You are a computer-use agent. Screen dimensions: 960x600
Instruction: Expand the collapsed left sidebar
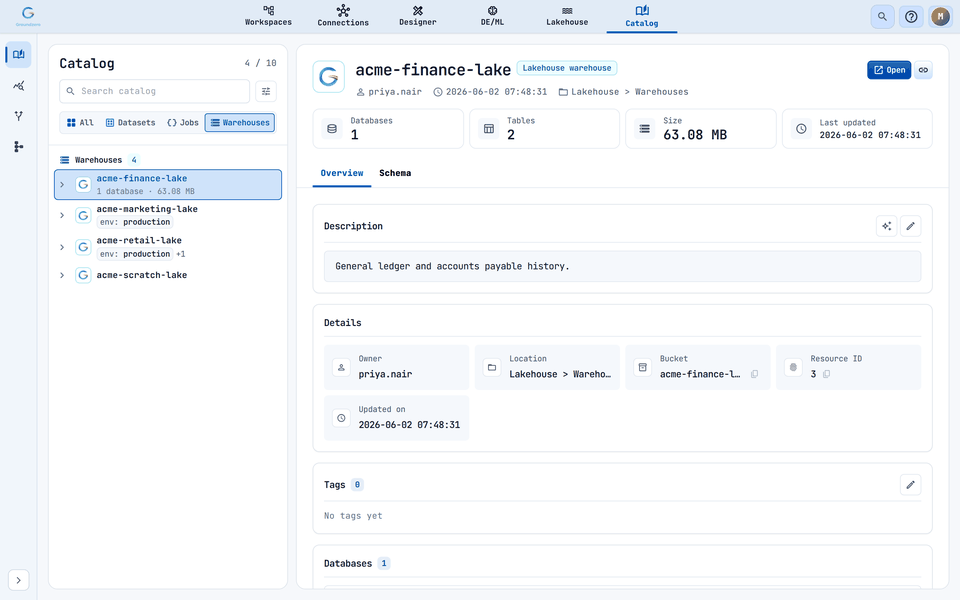pyautogui.click(x=18, y=580)
